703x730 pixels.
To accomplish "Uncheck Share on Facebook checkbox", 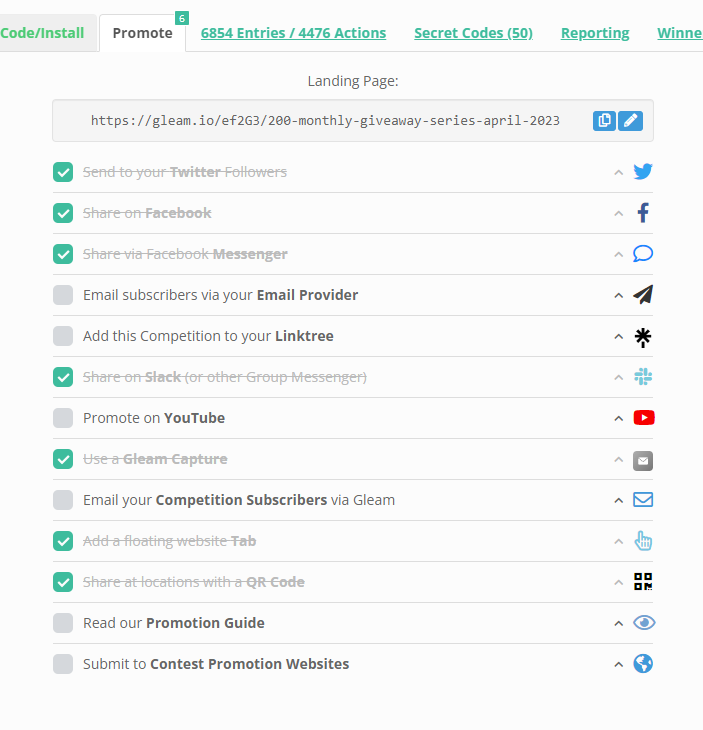I will point(63,213).
